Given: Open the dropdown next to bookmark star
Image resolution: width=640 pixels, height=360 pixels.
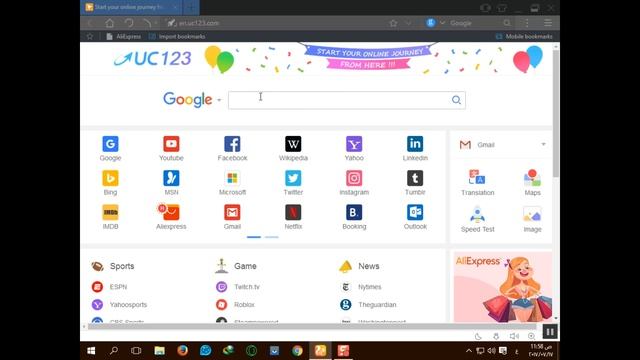Looking at the screenshot, I should [x=408, y=23].
